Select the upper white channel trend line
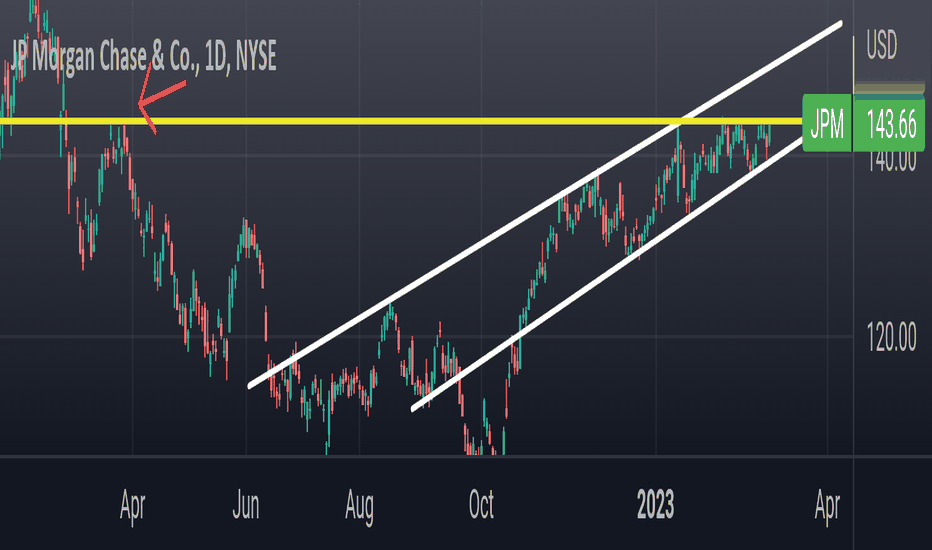Viewport: 932px width, 550px height. pyautogui.click(x=544, y=205)
